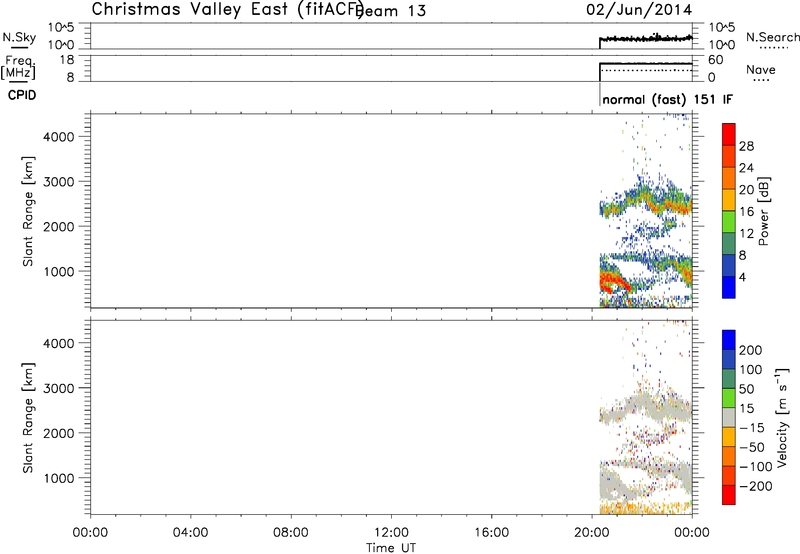Click the '16' value on Power scale
The width and height of the screenshot is (800, 554).
(x=746, y=212)
